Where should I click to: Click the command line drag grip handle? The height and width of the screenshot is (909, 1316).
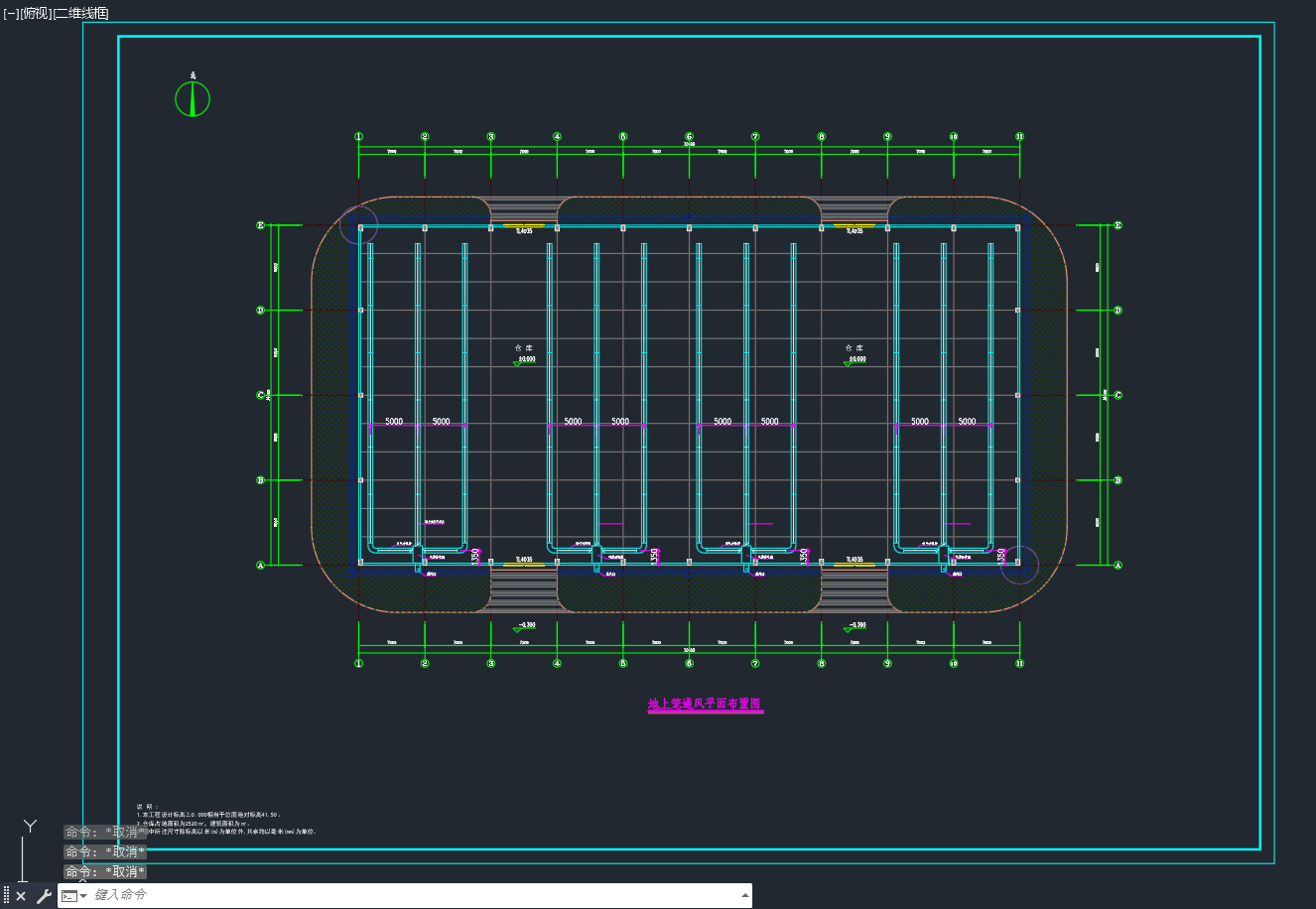pyautogui.click(x=6, y=895)
